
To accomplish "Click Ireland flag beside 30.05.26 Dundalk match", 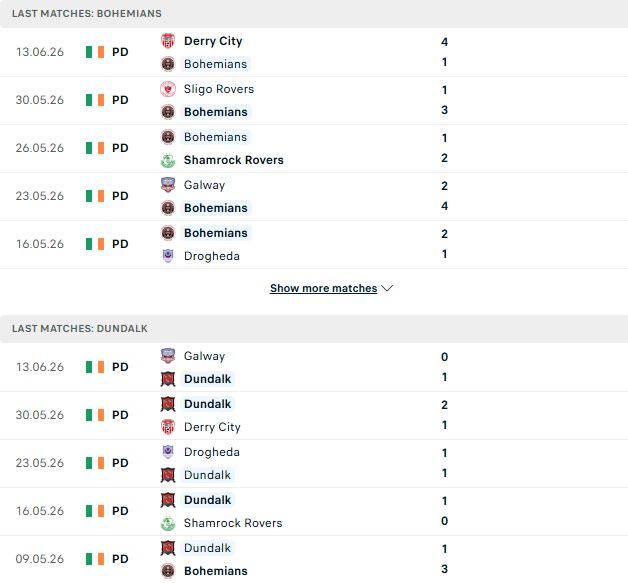I will click(x=95, y=415).
